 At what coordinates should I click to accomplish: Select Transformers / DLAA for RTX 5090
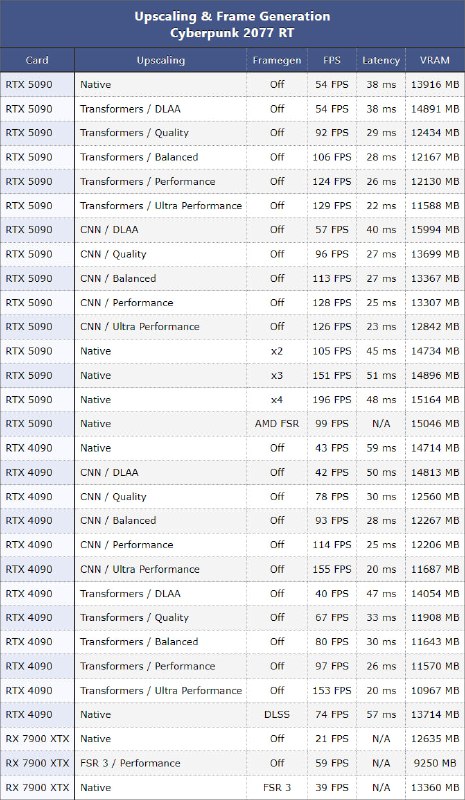coord(130,109)
